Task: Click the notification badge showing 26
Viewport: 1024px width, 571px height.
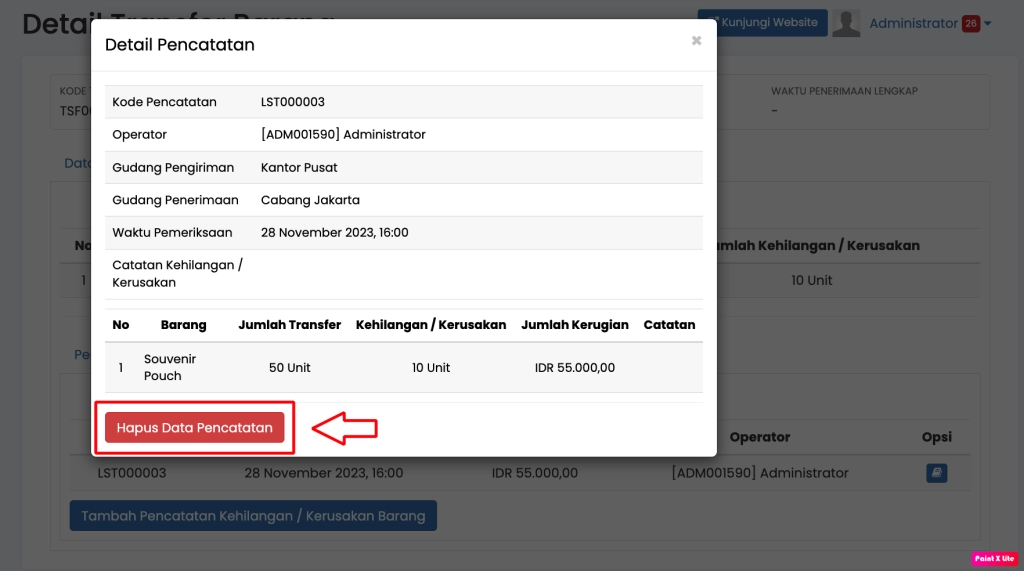Action: pyautogui.click(x=970, y=24)
